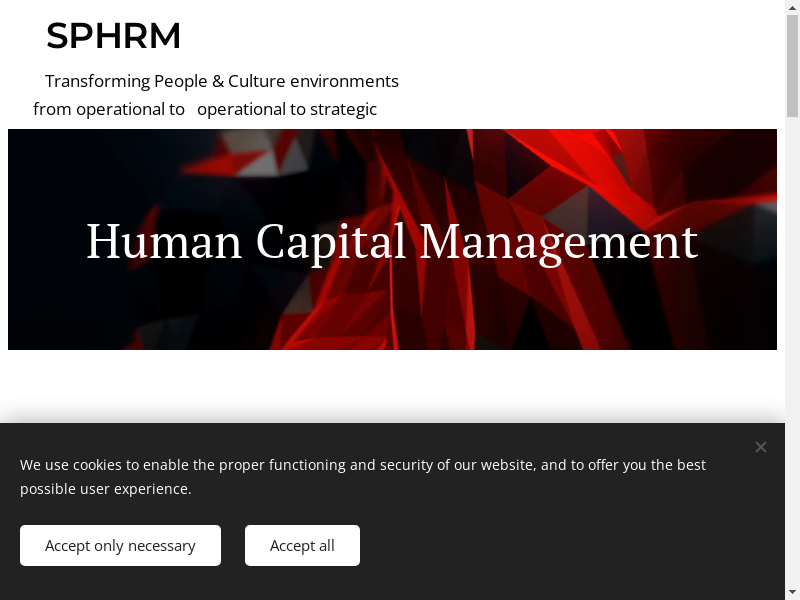The image size is (800, 600).
Task: Dismiss the cookie banner with the X icon
Action: point(761,447)
